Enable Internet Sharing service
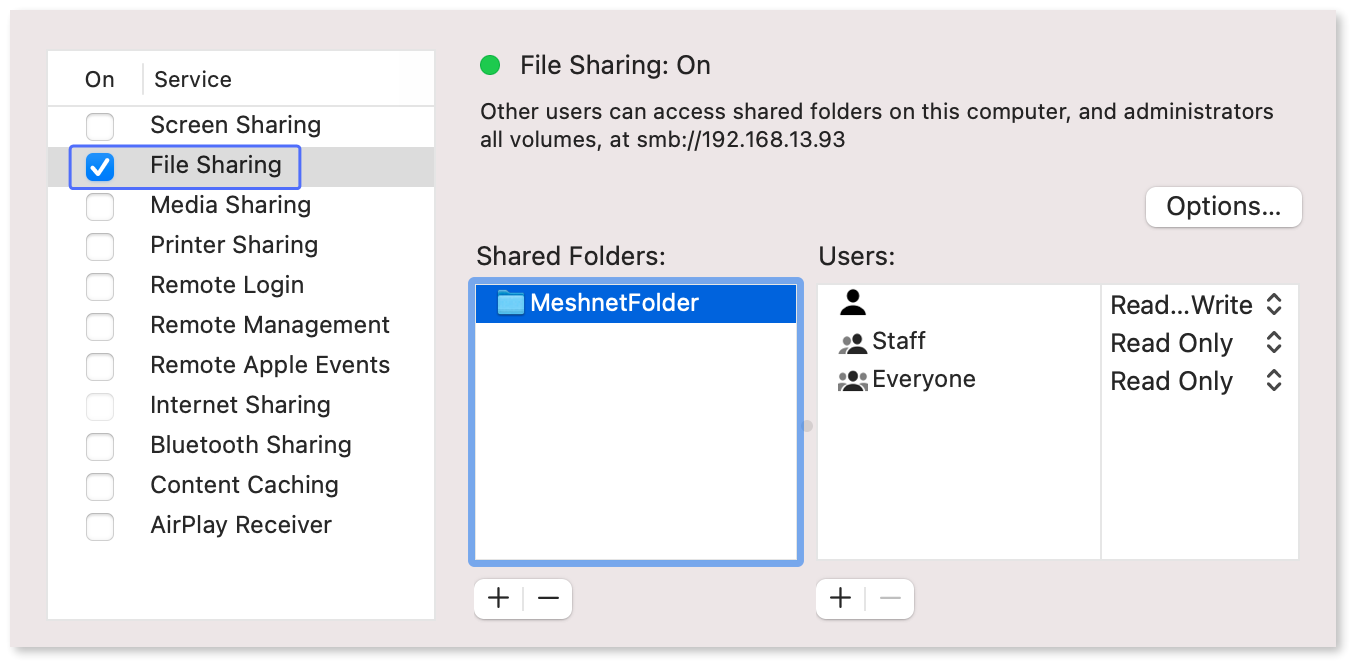1351x662 pixels. click(100, 405)
